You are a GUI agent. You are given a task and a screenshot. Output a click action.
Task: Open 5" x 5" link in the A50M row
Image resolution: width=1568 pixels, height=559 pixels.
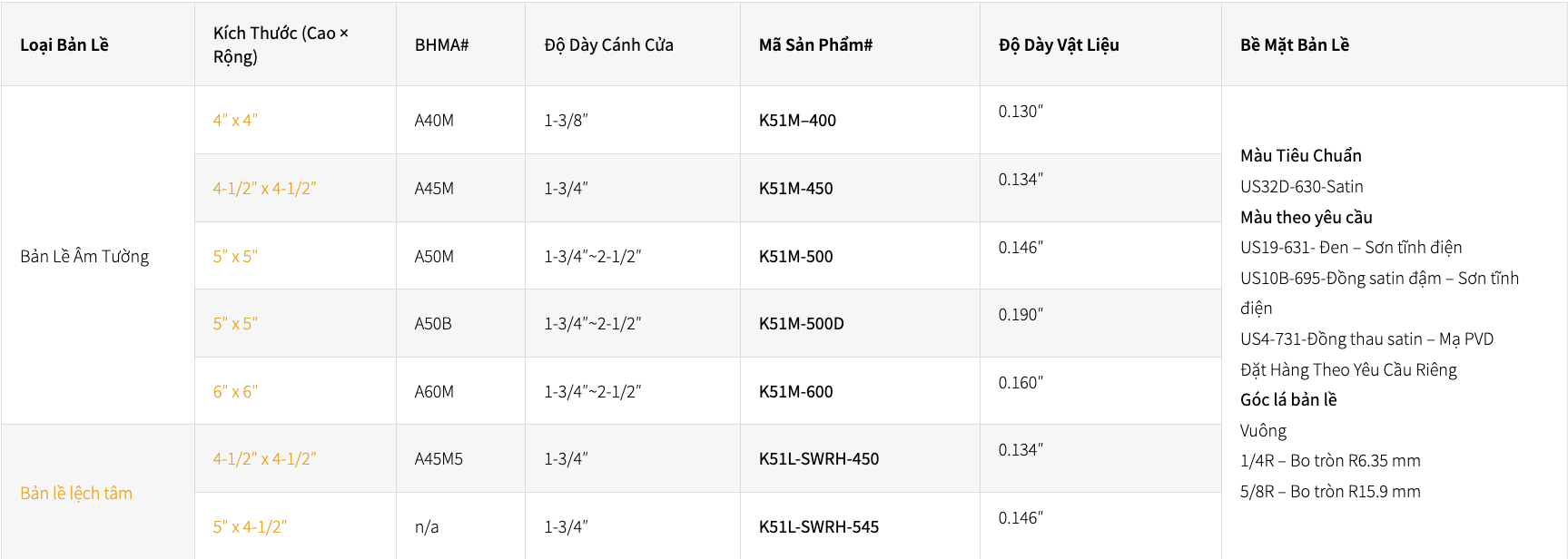pos(235,257)
